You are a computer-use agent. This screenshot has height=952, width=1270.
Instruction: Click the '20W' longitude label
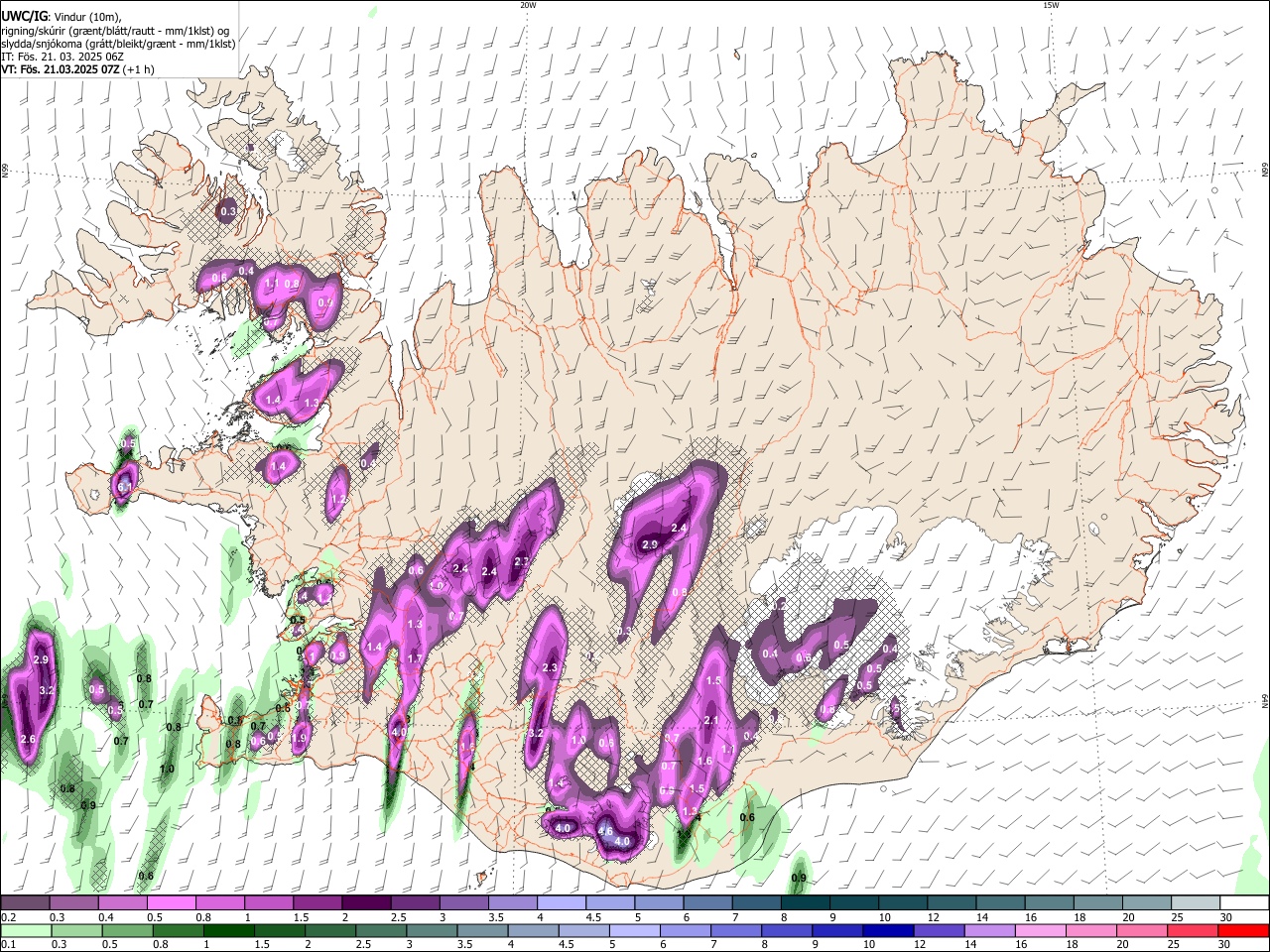coord(528,5)
